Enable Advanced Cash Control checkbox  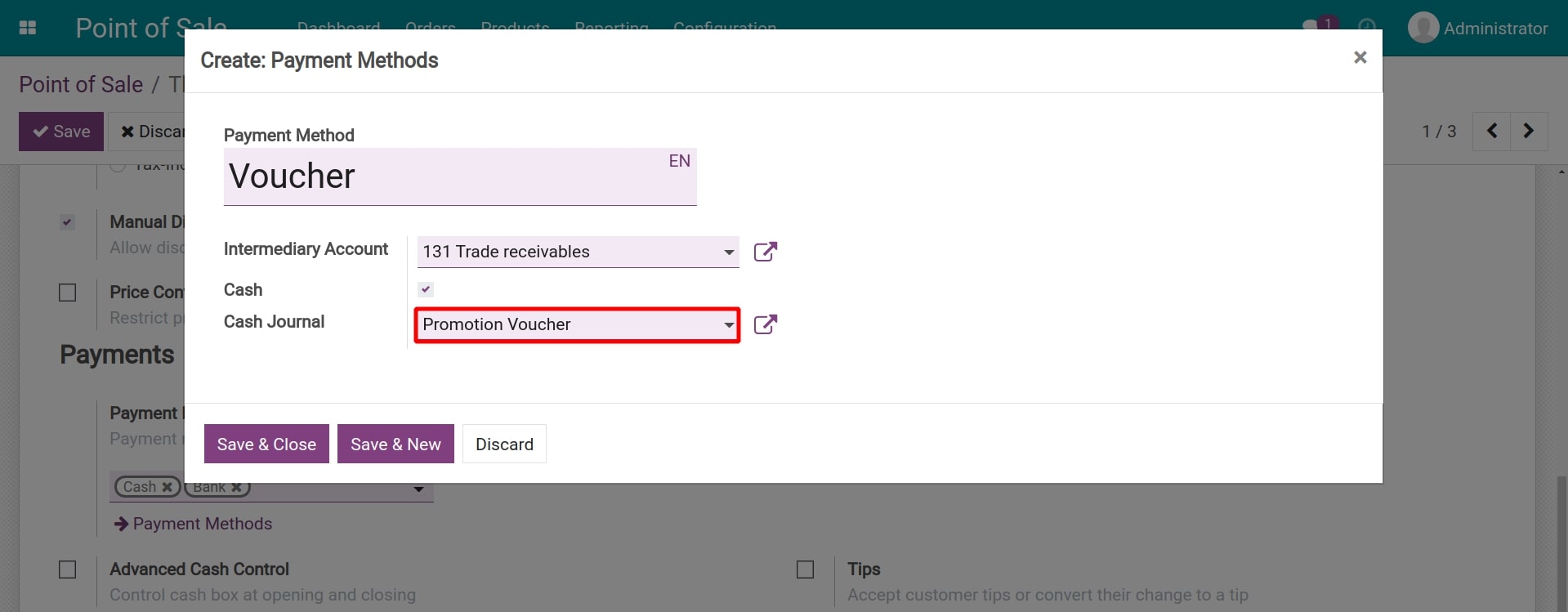(x=68, y=570)
